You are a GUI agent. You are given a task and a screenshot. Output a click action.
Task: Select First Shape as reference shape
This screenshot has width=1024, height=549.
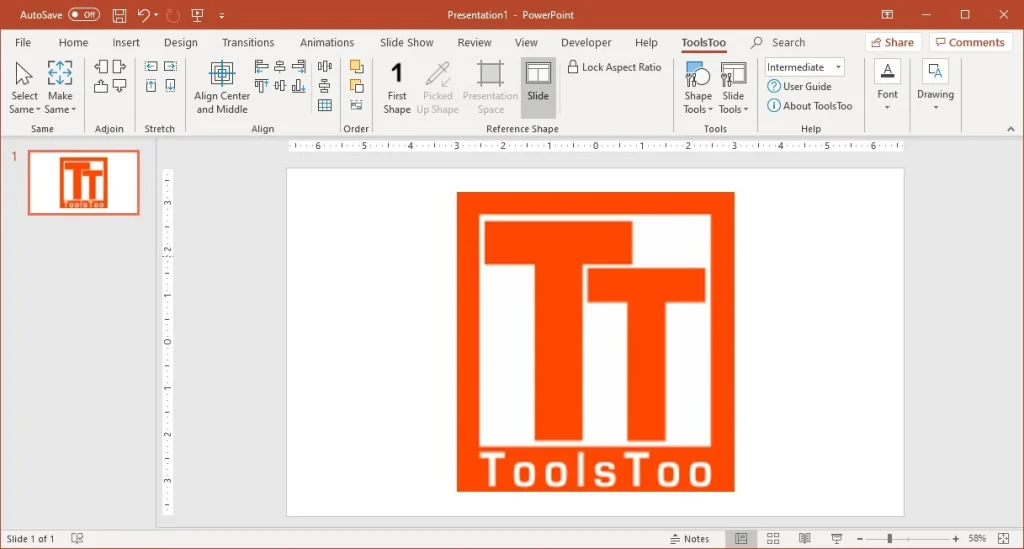(x=397, y=87)
